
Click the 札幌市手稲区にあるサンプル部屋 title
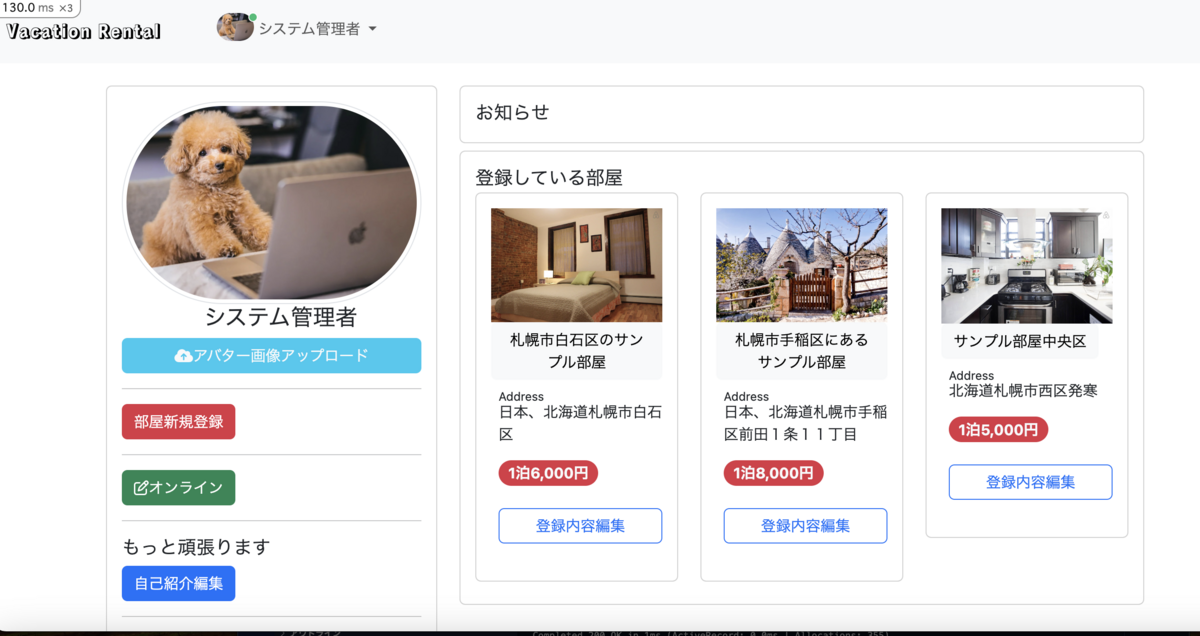click(802, 351)
